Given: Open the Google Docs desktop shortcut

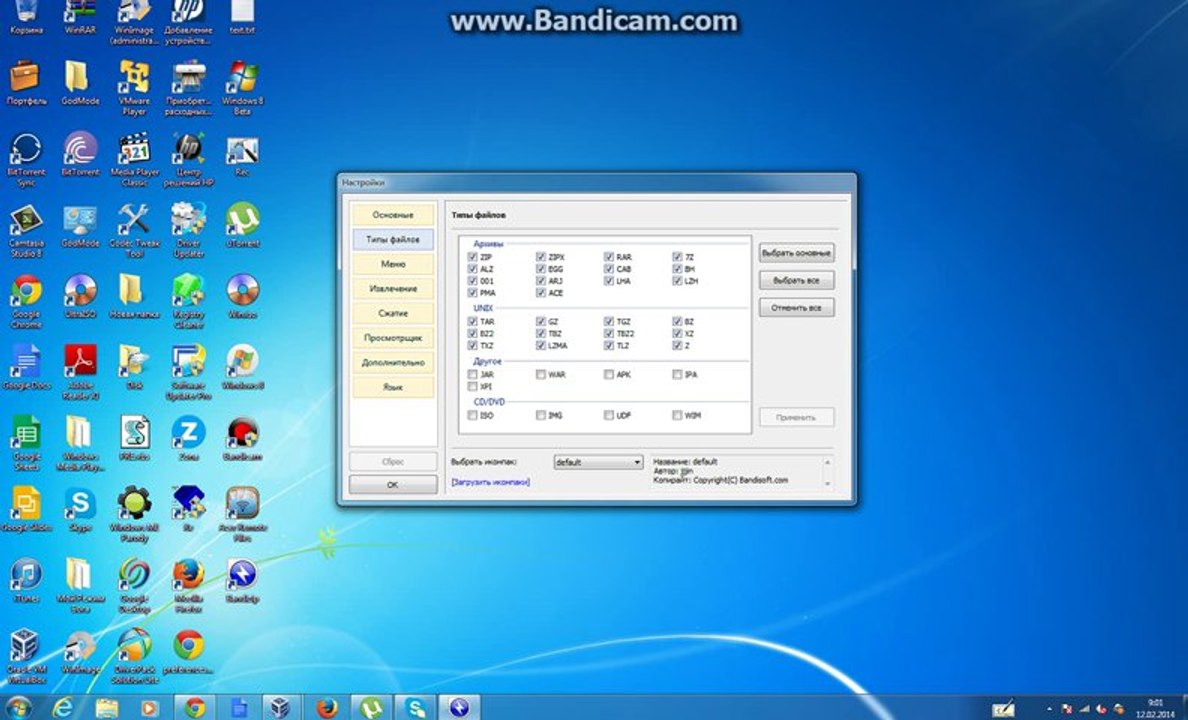Looking at the screenshot, I should click(x=26, y=368).
